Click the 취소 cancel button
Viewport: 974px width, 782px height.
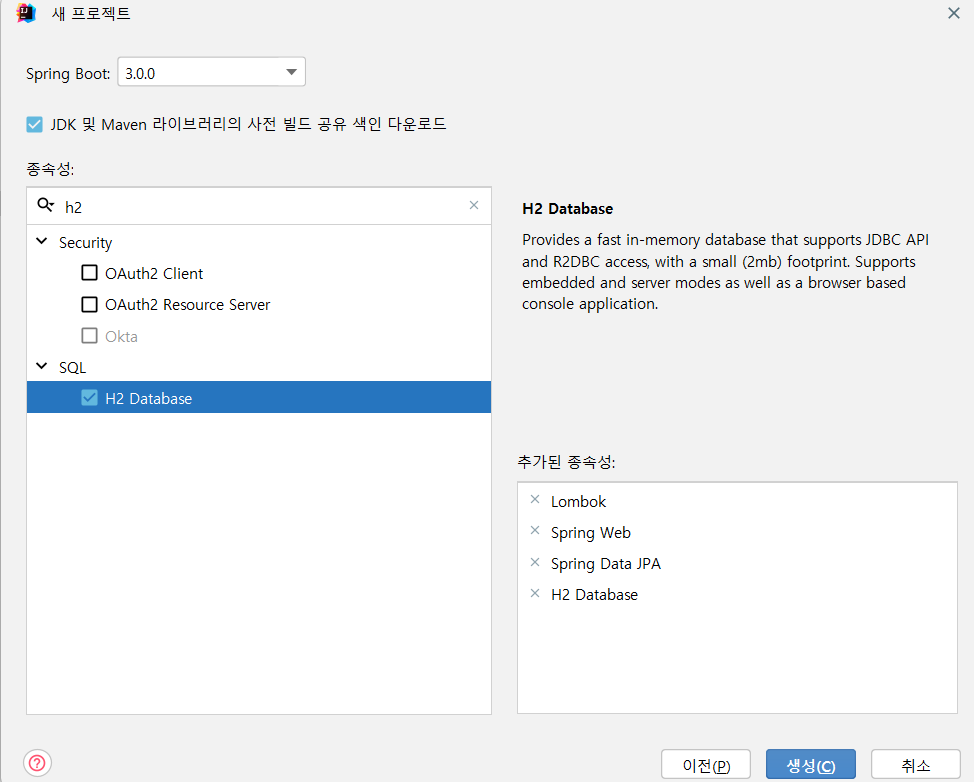point(916,765)
